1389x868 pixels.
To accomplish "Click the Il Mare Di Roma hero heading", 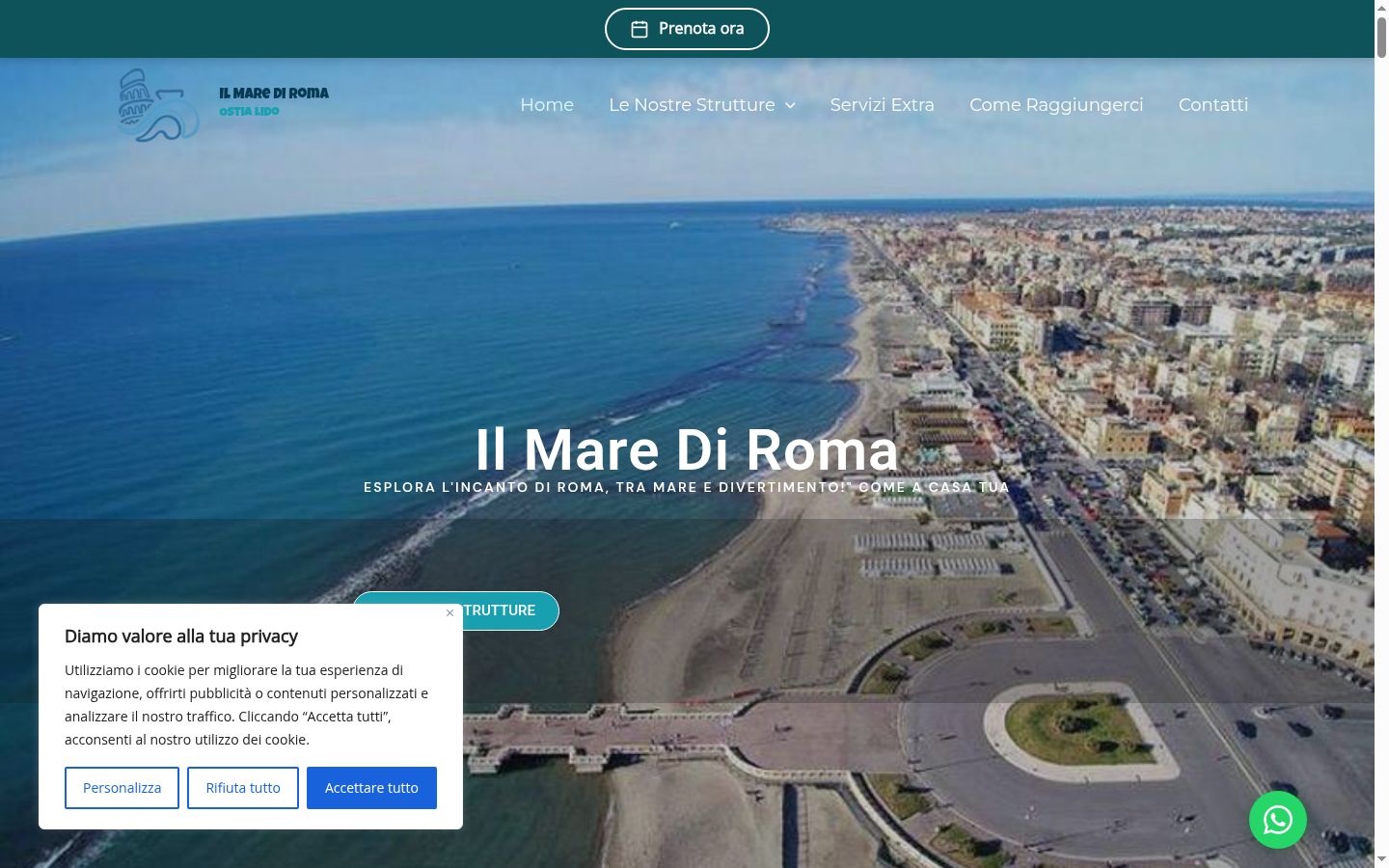I will pos(687,449).
